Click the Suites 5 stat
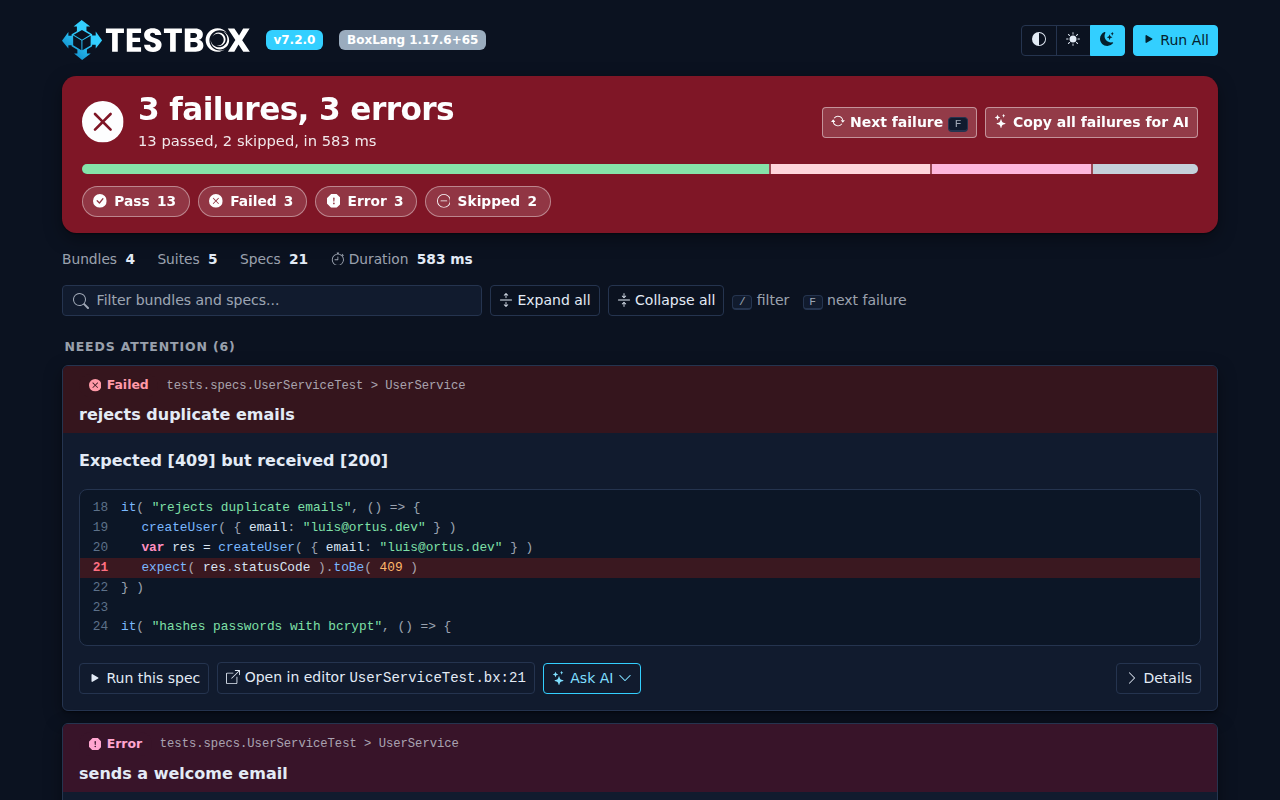 (187, 259)
